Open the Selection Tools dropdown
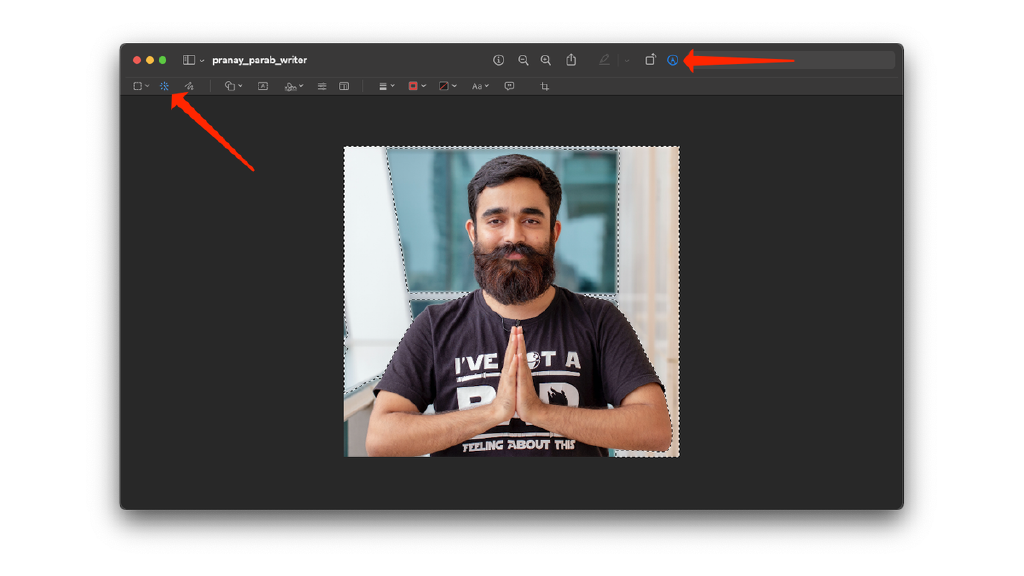Screen dimensions: 1024x576 coord(141,86)
